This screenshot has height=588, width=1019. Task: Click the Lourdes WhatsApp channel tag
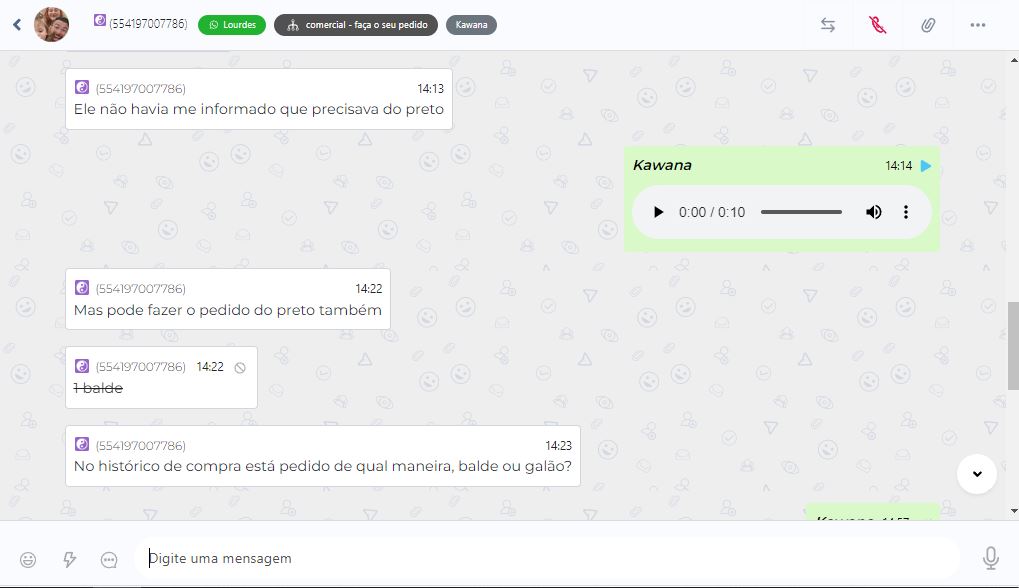[232, 25]
